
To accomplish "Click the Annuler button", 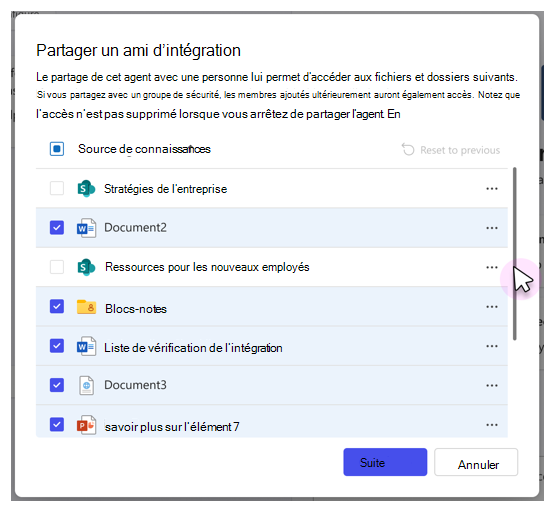I will 476,462.
